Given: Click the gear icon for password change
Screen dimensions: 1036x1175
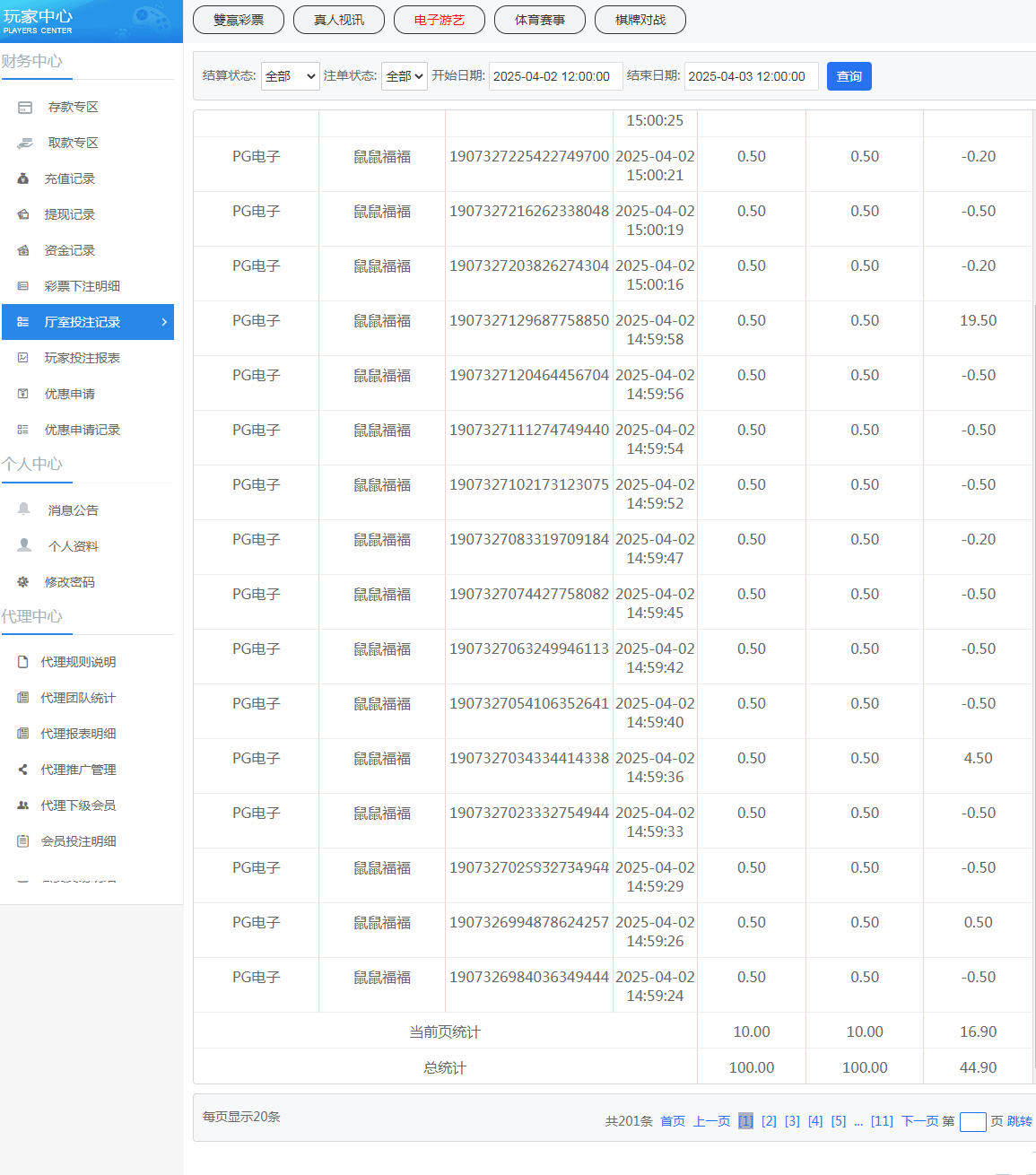Looking at the screenshot, I should [23, 582].
